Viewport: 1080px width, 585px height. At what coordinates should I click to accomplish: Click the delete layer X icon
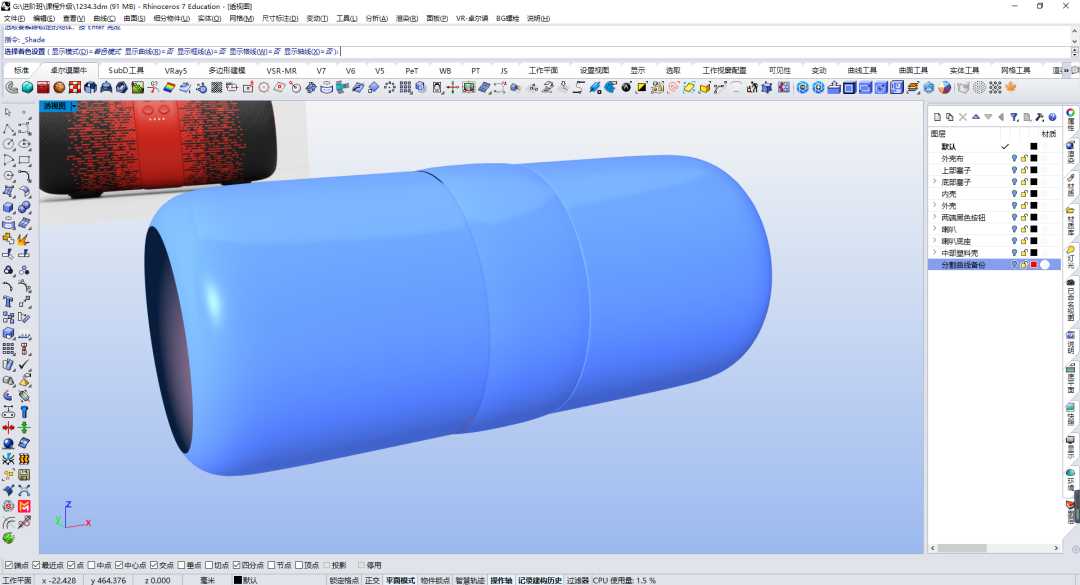[963, 117]
